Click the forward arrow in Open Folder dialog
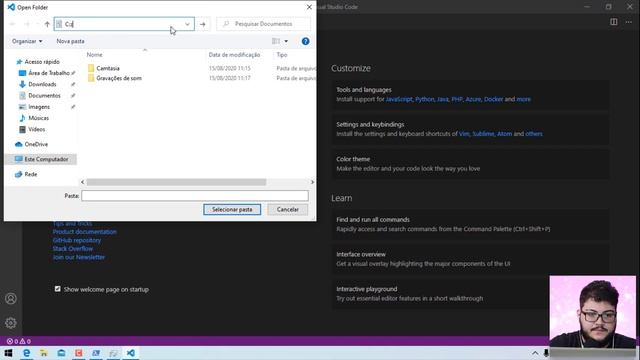 click(27, 24)
